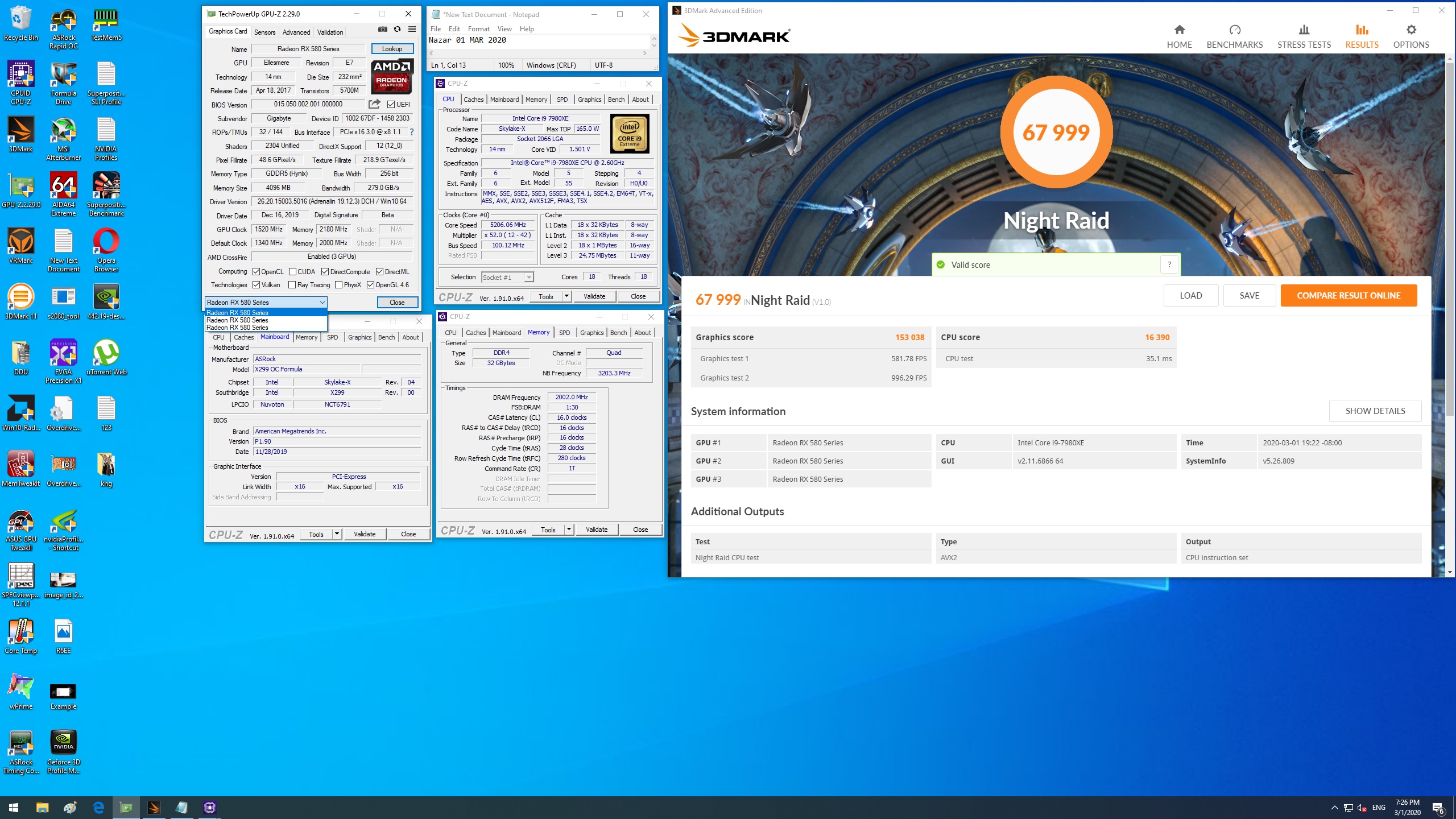
Task: Open CPUID CPU-Z desktop icon
Action: click(21, 83)
